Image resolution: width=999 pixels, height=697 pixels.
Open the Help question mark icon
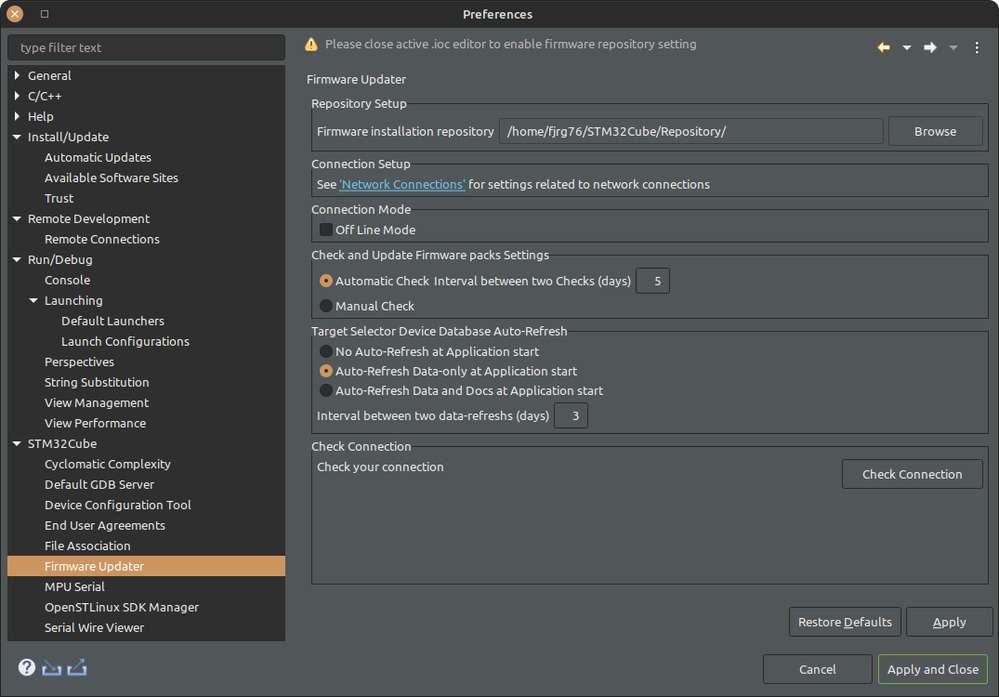(x=26, y=667)
